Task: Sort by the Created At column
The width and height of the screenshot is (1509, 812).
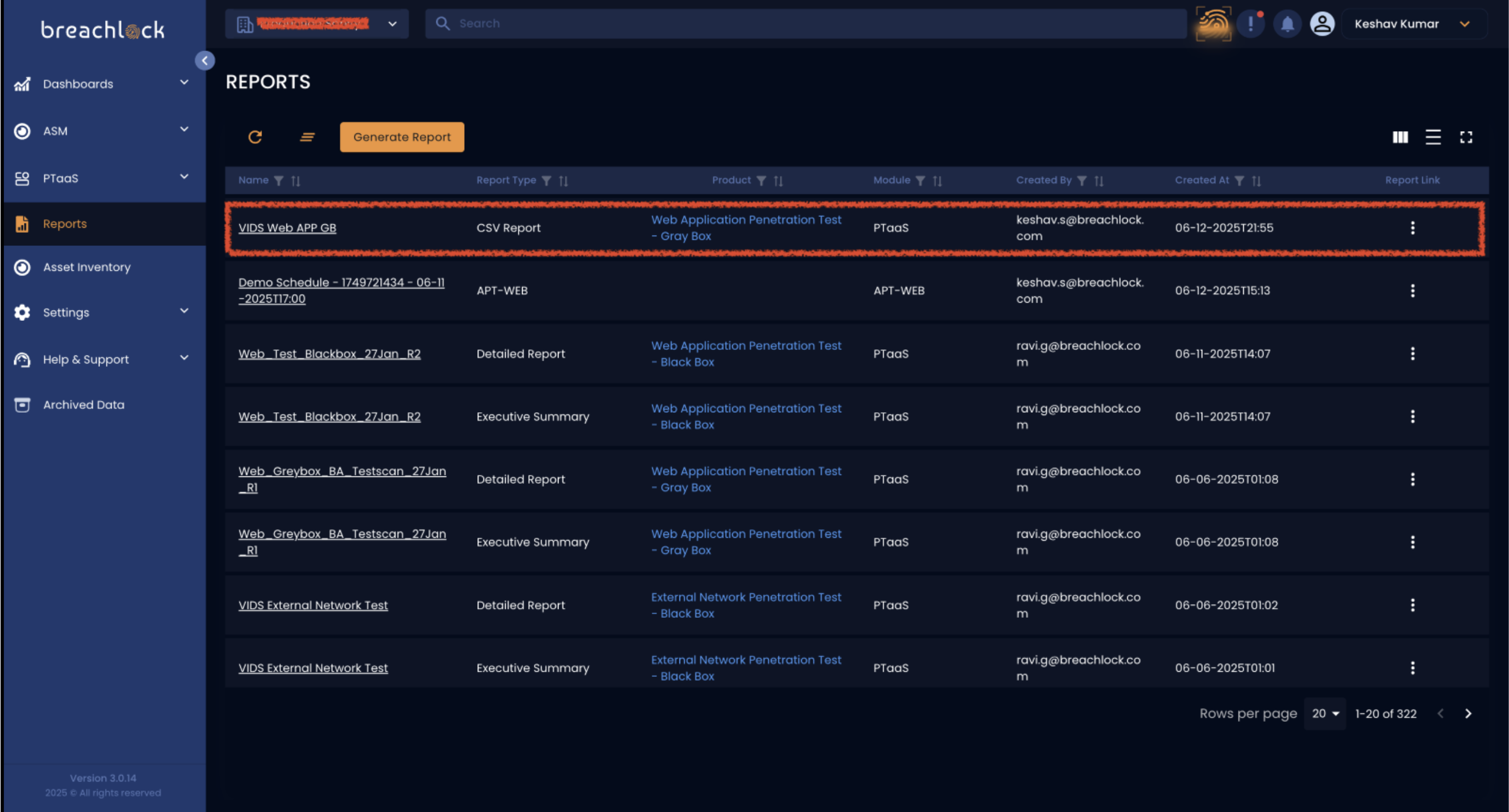Action: [x=1257, y=181]
